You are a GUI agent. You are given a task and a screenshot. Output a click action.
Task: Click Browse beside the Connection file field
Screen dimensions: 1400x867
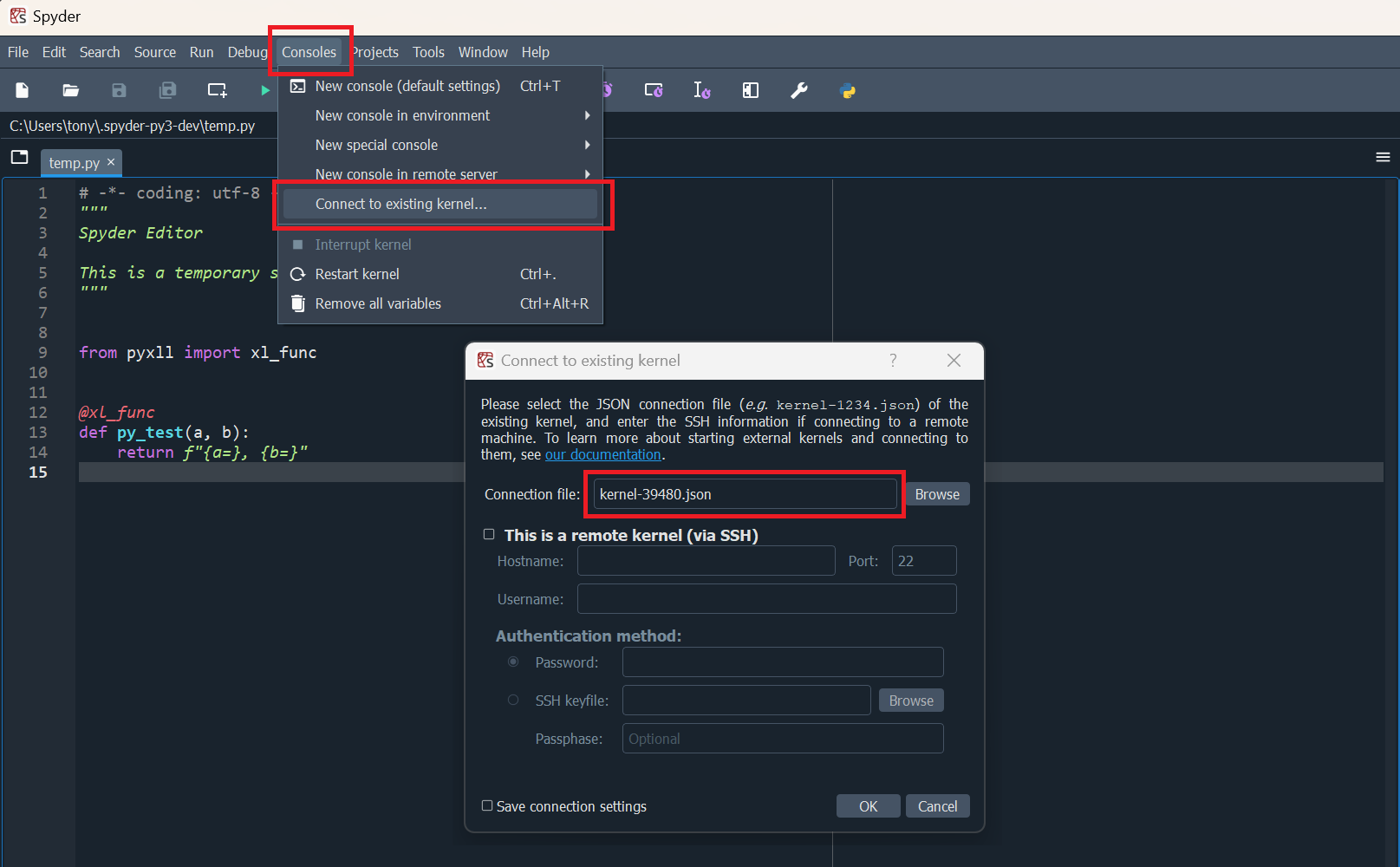click(937, 494)
